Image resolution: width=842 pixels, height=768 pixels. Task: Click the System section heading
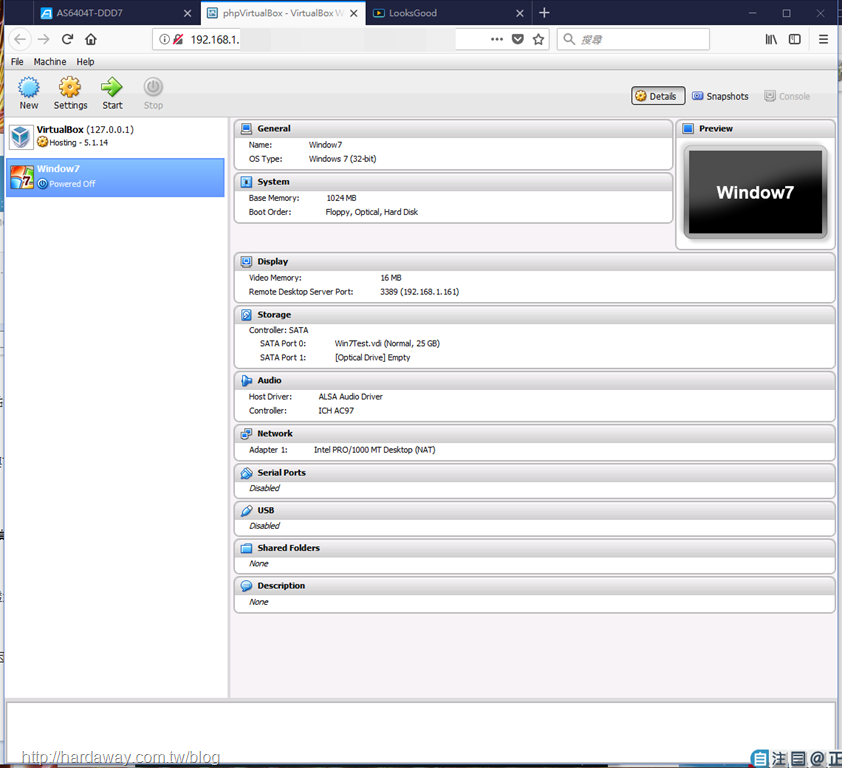[273, 182]
